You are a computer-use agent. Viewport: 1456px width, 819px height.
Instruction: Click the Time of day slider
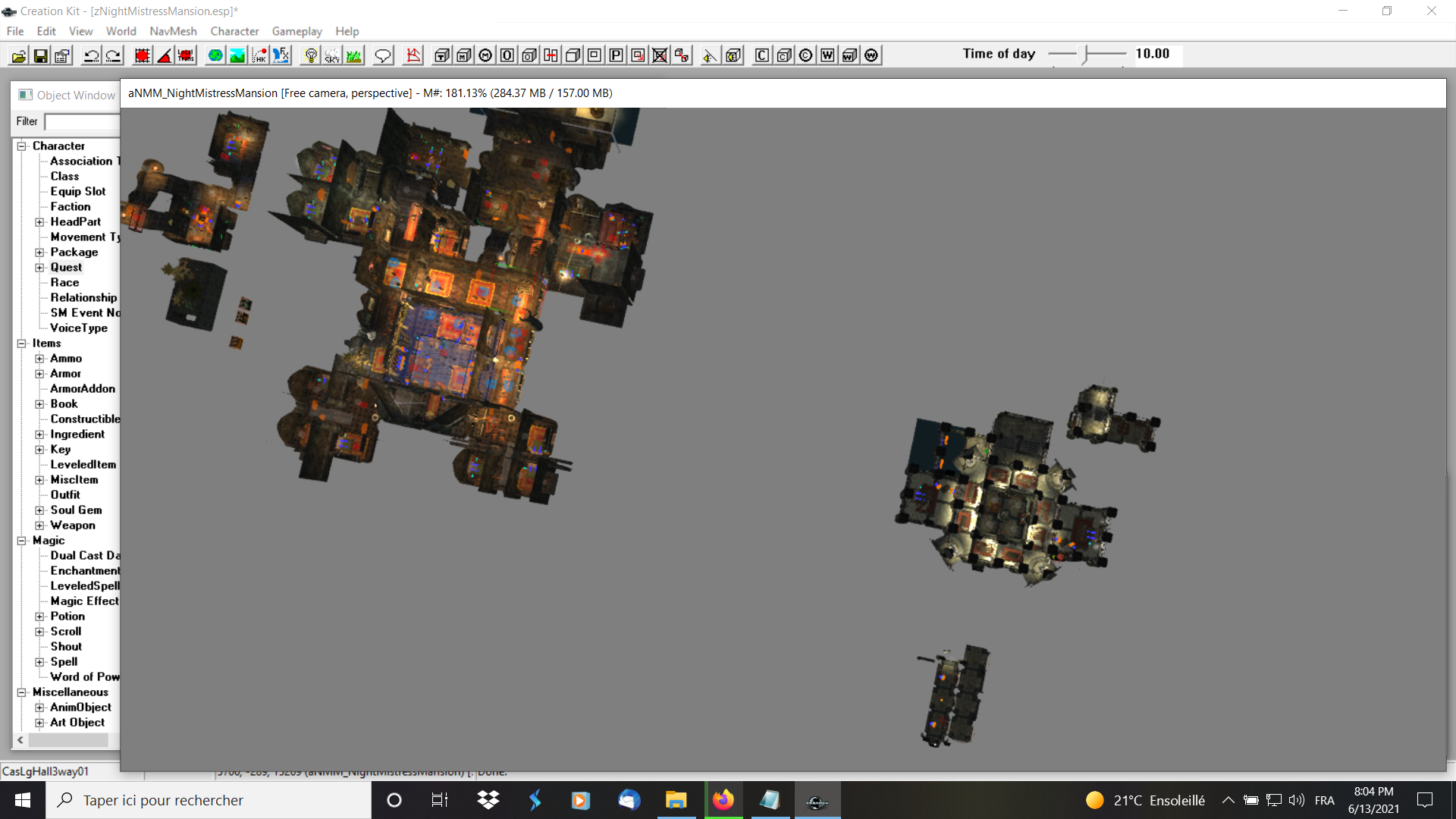1087,54
